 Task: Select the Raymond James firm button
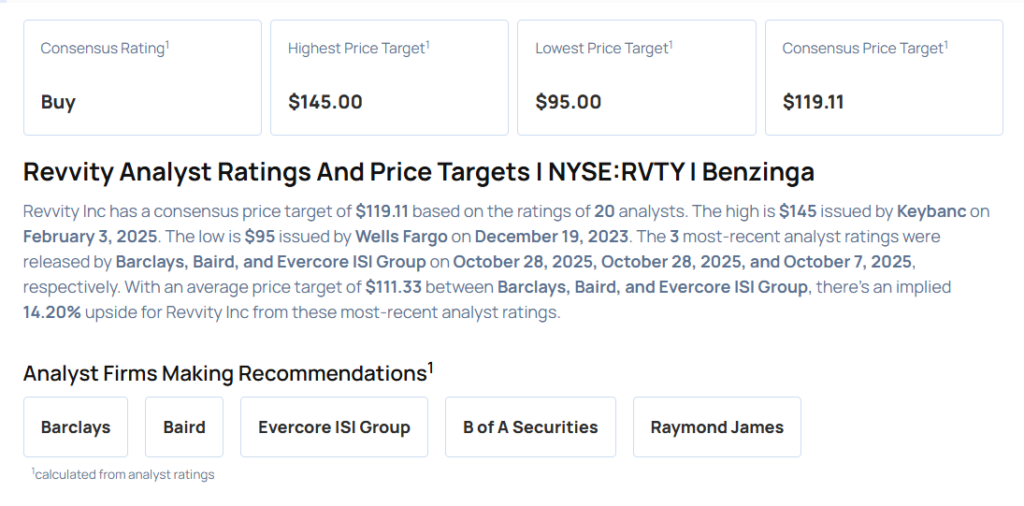click(x=717, y=427)
